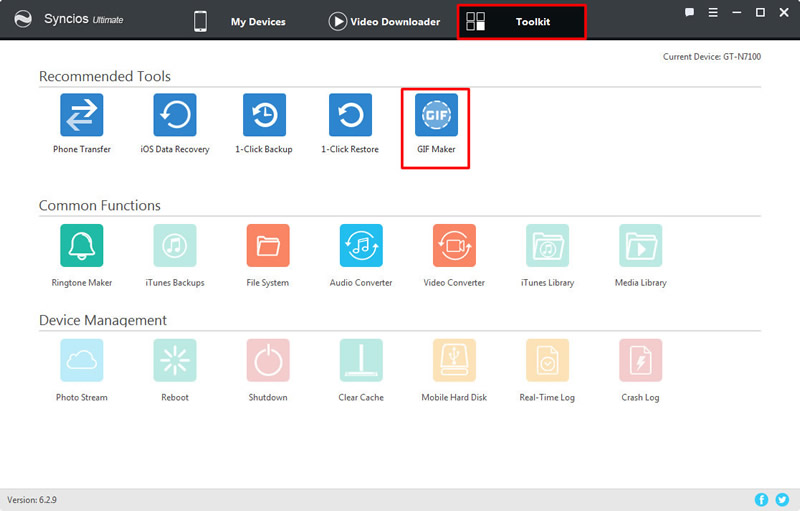Select the Shutdown device option

(268, 360)
